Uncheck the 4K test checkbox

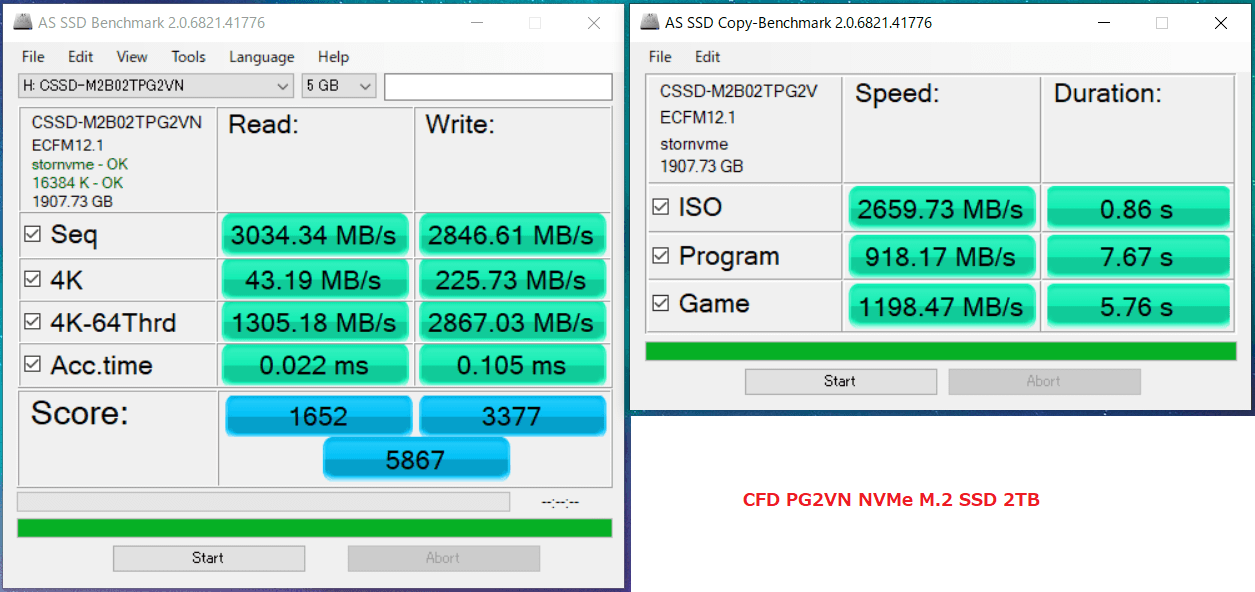[x=32, y=280]
